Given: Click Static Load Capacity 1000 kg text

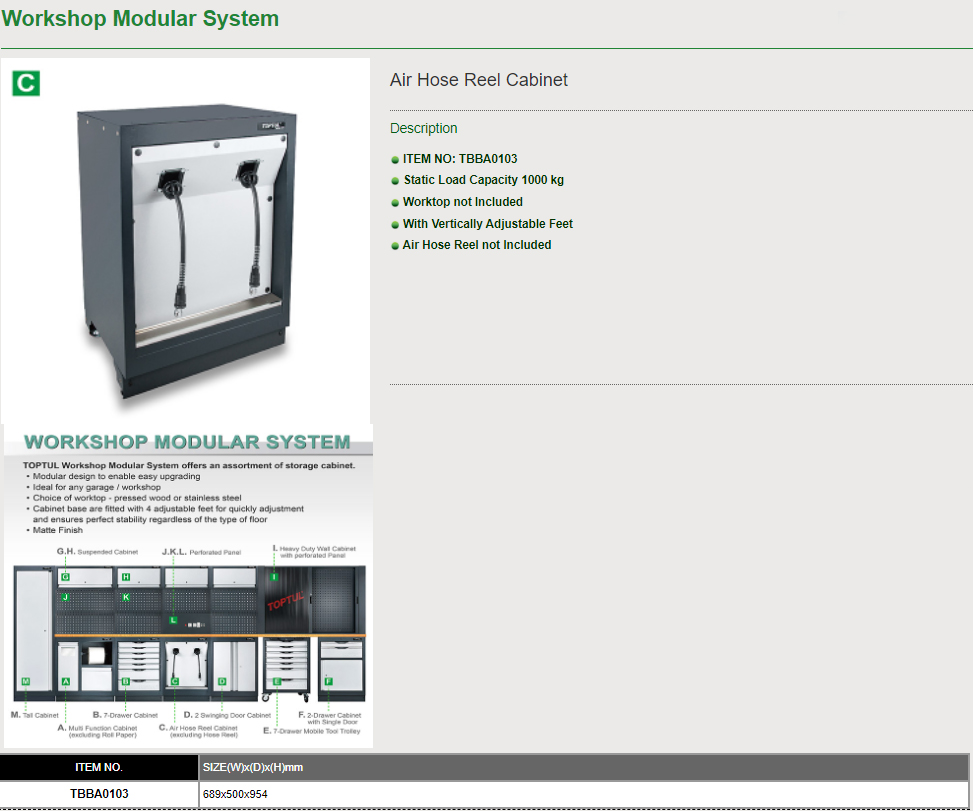Looking at the screenshot, I should (x=483, y=180).
